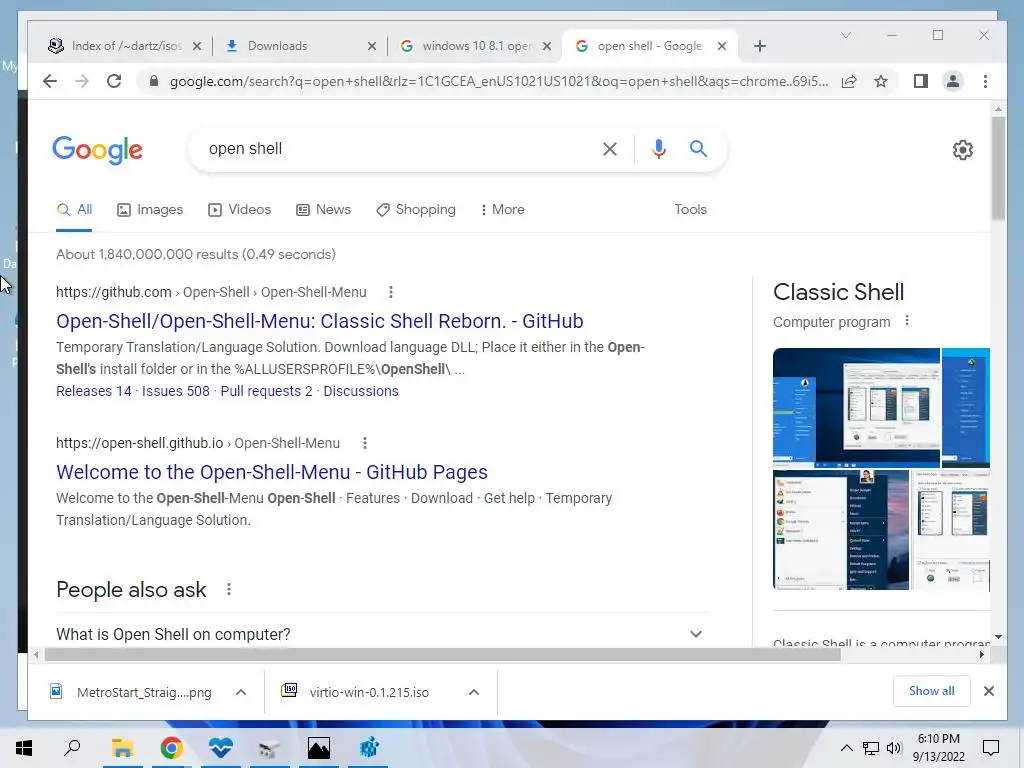
Task: Open Google quick settings gear
Action: click(x=963, y=150)
